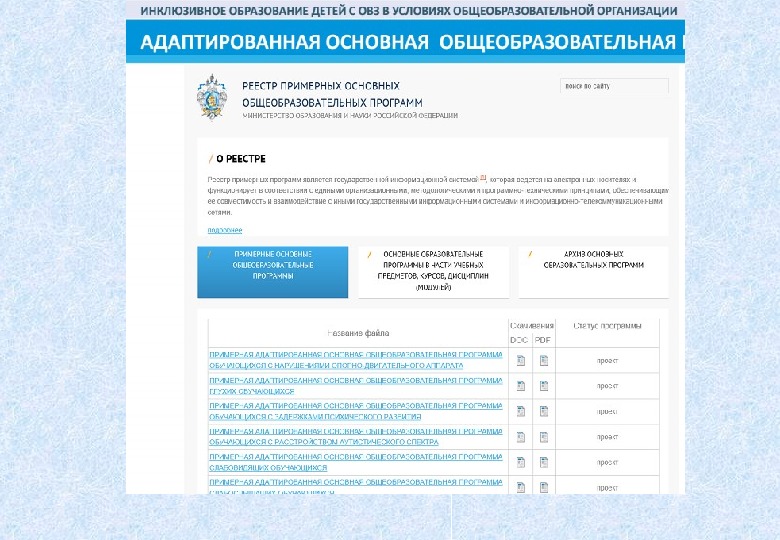Download DOC for глухих обучающихся program
This screenshot has width=780, height=540.
[x=520, y=386]
